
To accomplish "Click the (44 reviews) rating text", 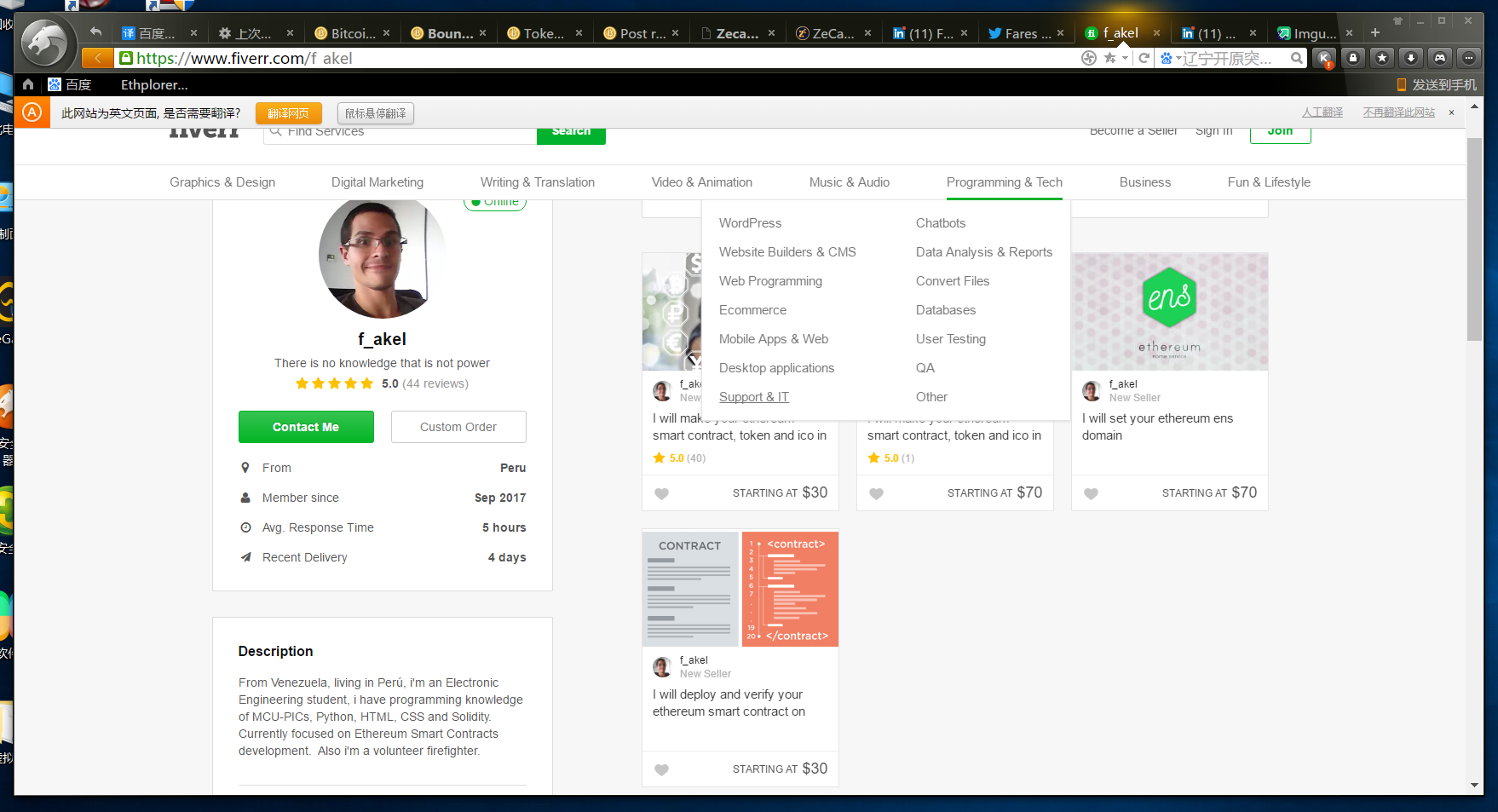I will coord(435,383).
